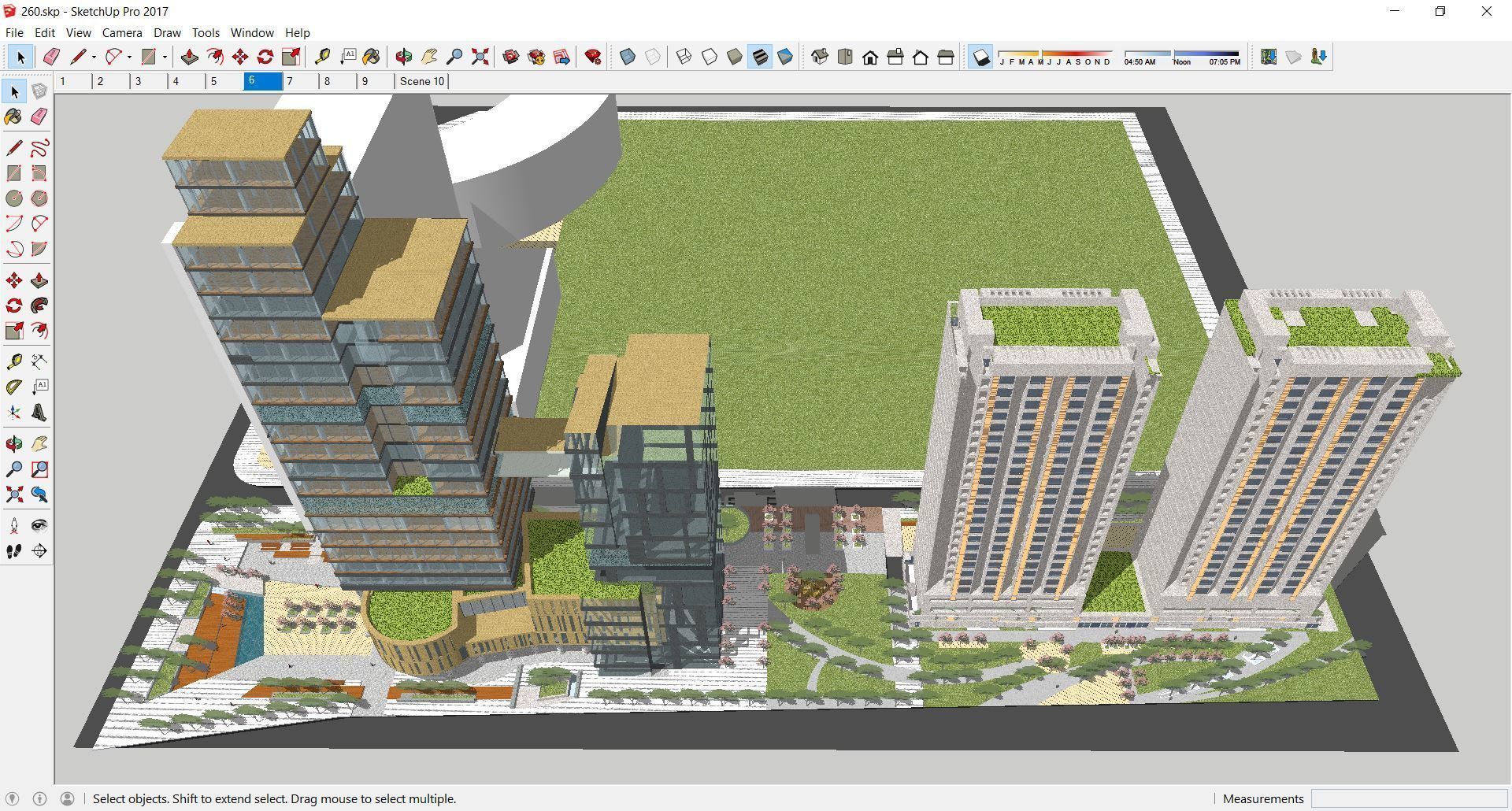This screenshot has height=811, width=1512.
Task: Activate the Walk footprints tool
Action: (14, 551)
